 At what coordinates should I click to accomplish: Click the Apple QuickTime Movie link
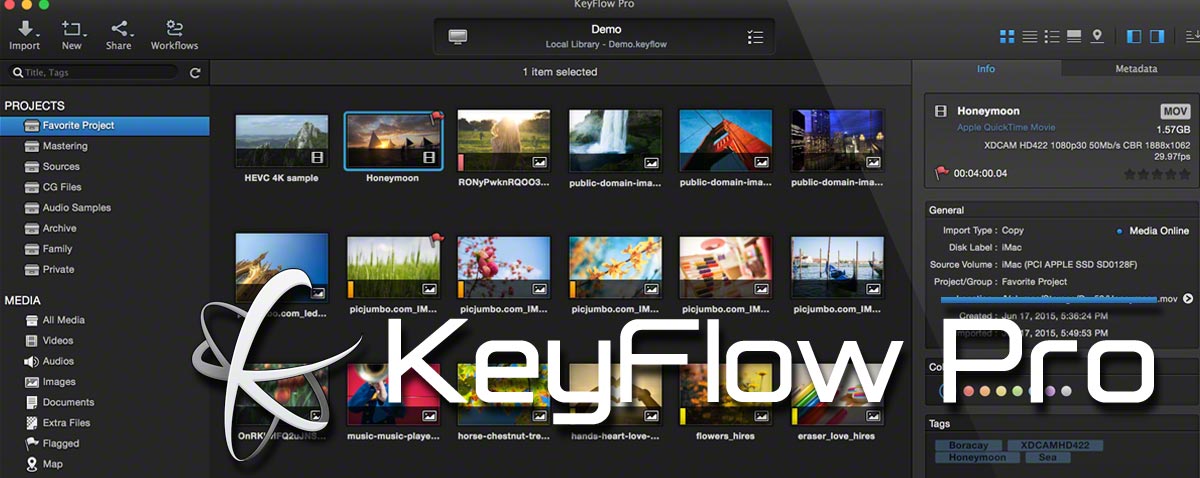[x=1007, y=127]
